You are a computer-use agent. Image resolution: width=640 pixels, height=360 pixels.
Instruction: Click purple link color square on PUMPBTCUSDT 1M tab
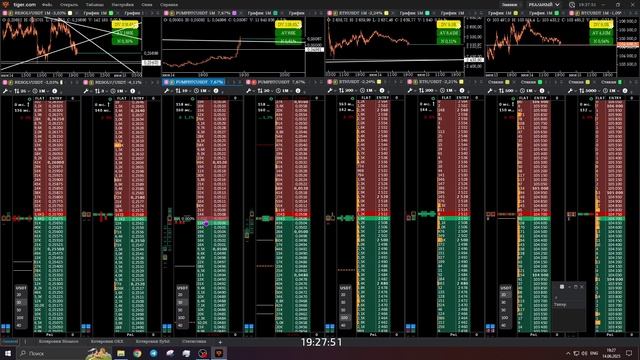[x=234, y=13]
